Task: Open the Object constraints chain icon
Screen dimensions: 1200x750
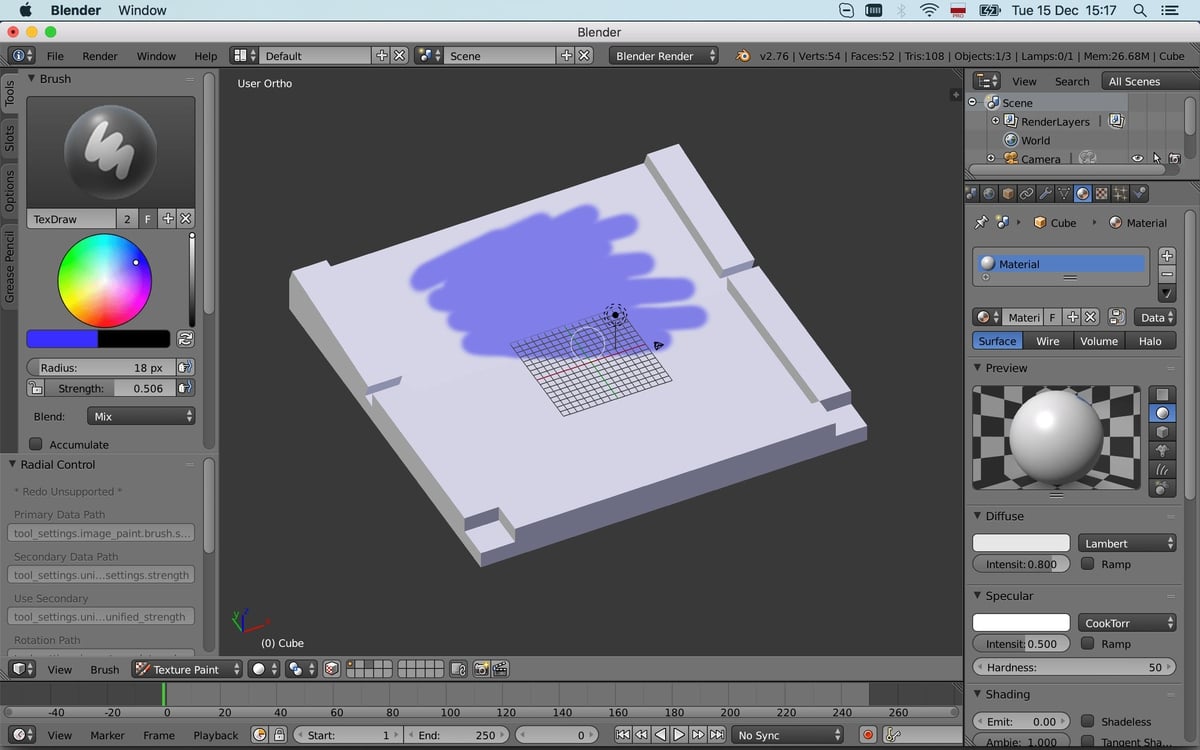Action: tap(1027, 194)
